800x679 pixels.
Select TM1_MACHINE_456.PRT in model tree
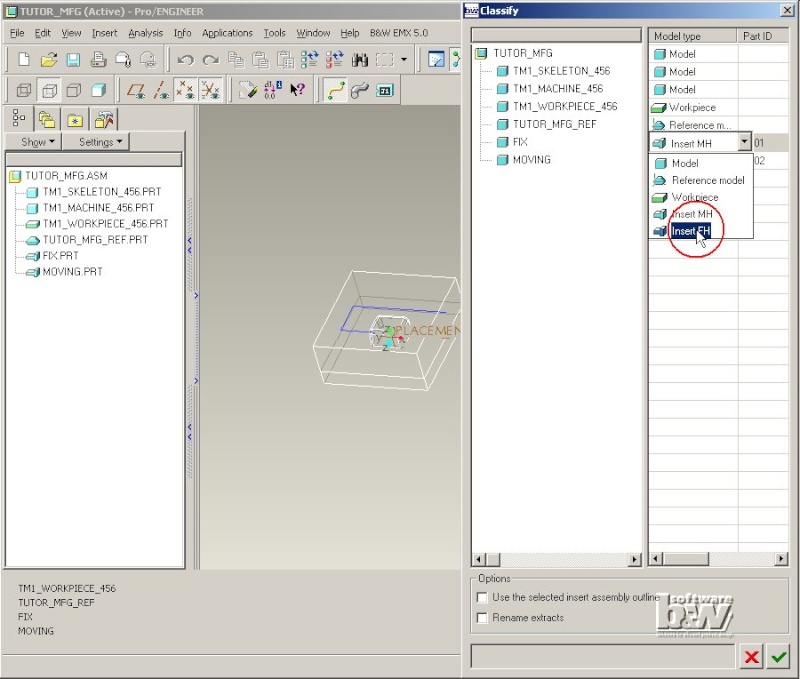pyautogui.click(x=98, y=208)
